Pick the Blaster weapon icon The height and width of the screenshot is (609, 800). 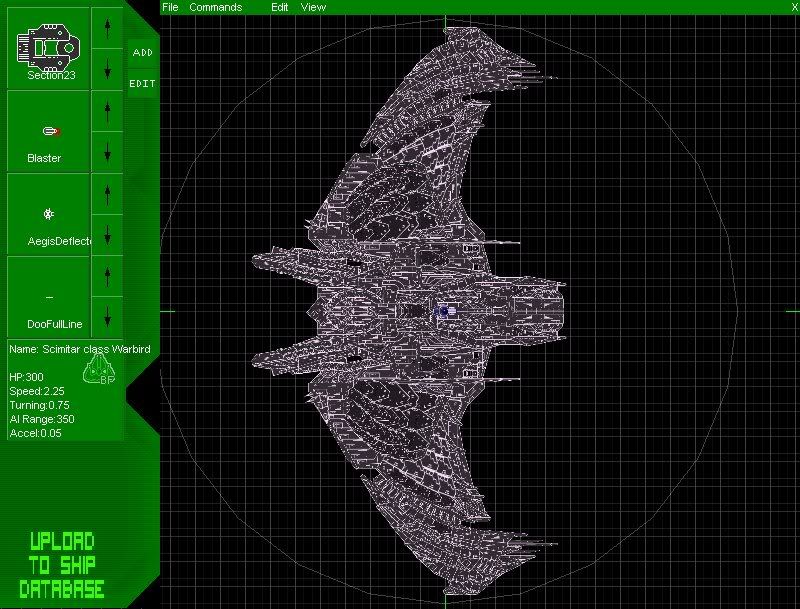51,131
